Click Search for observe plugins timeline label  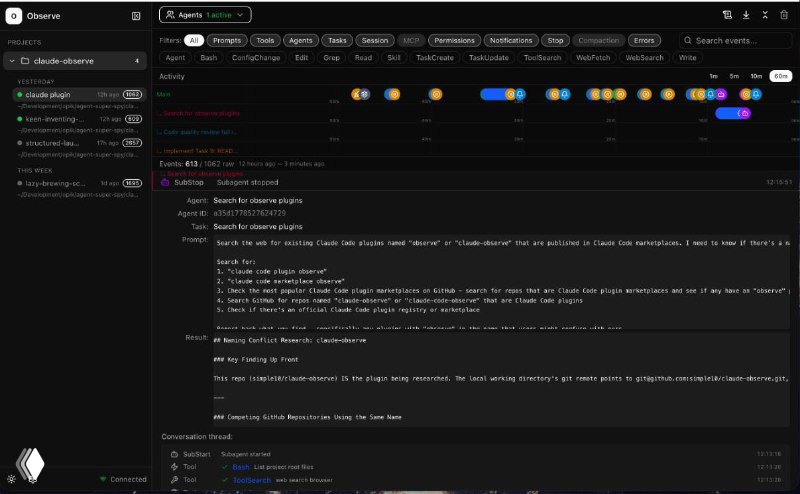point(201,113)
